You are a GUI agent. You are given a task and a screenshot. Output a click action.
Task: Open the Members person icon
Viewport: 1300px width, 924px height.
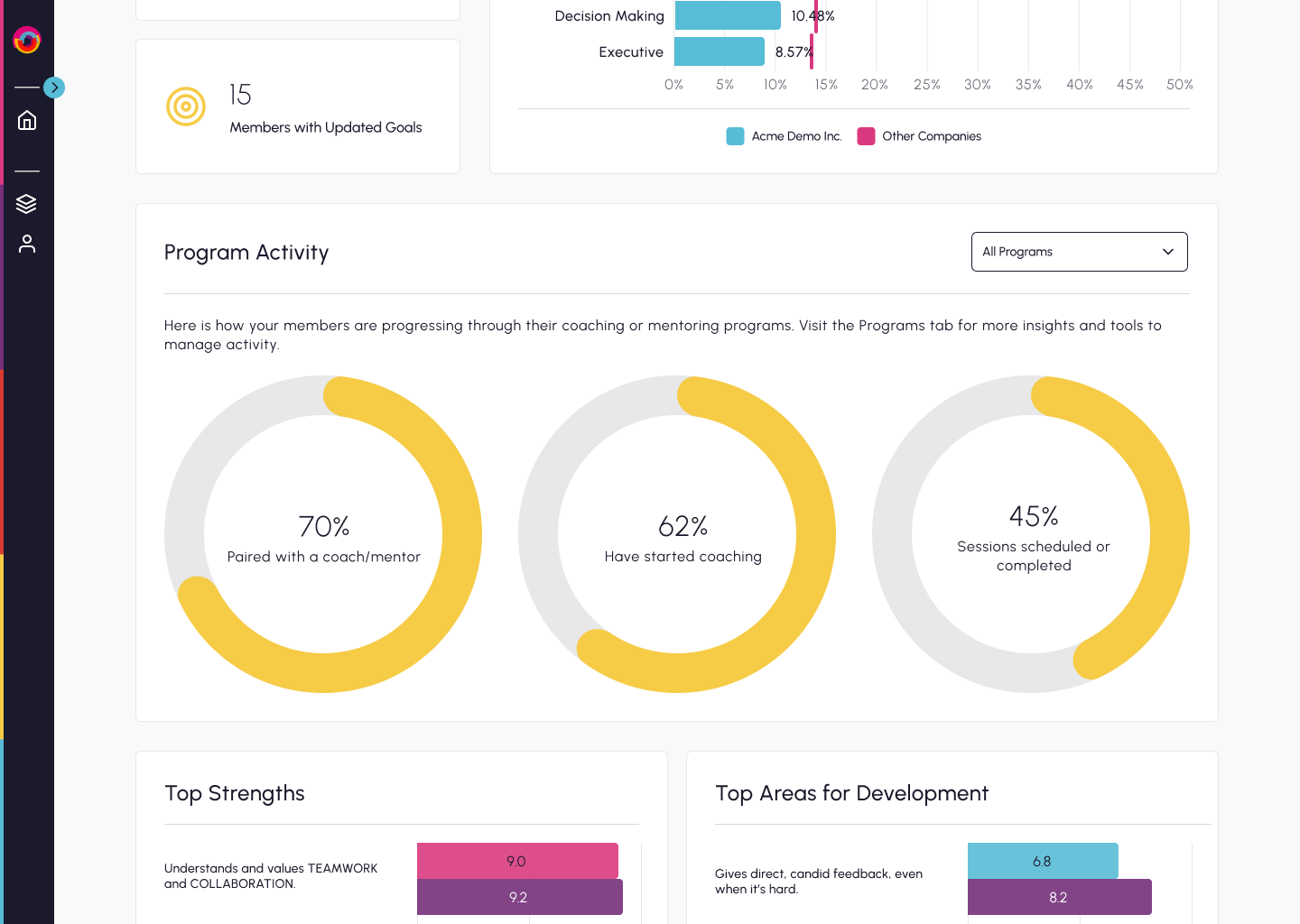[x=27, y=244]
